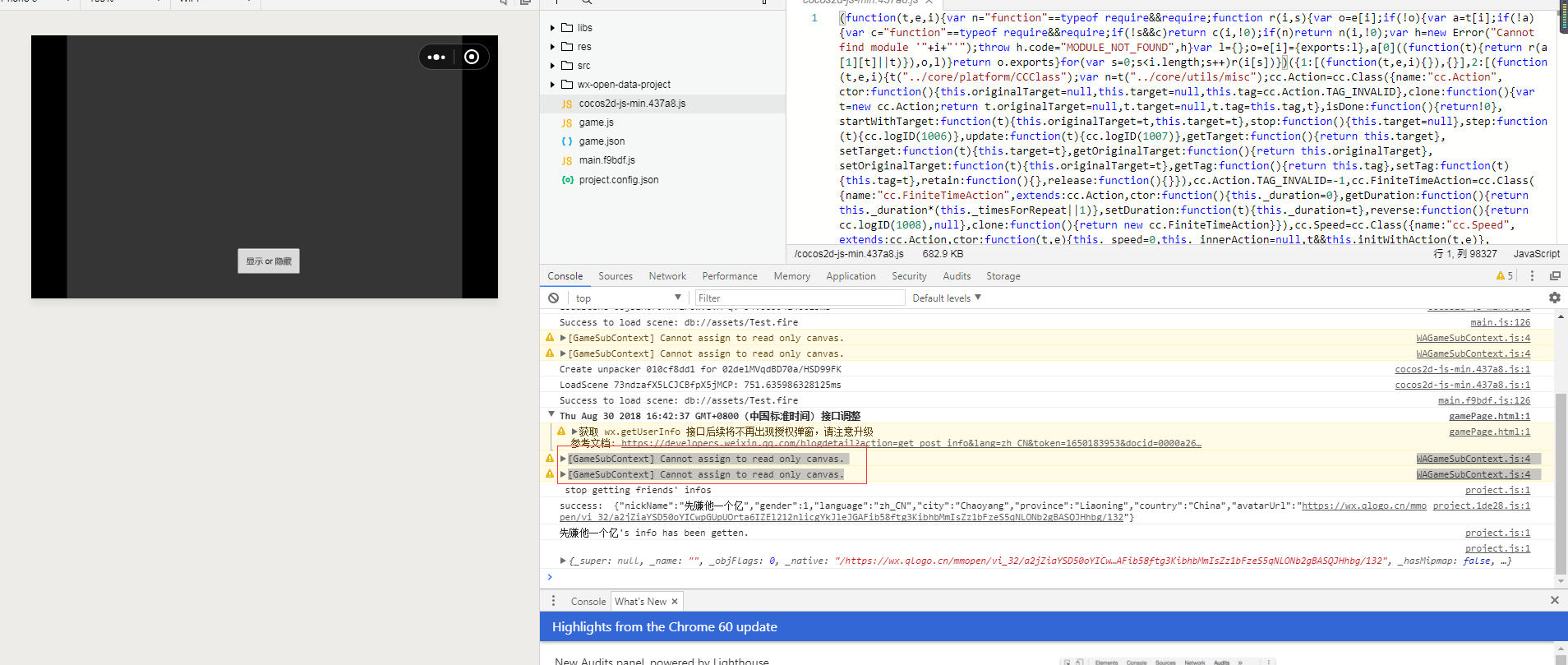1568x665 pixels.
Task: Expand the wx-open-data-project folder
Action: coord(553,85)
